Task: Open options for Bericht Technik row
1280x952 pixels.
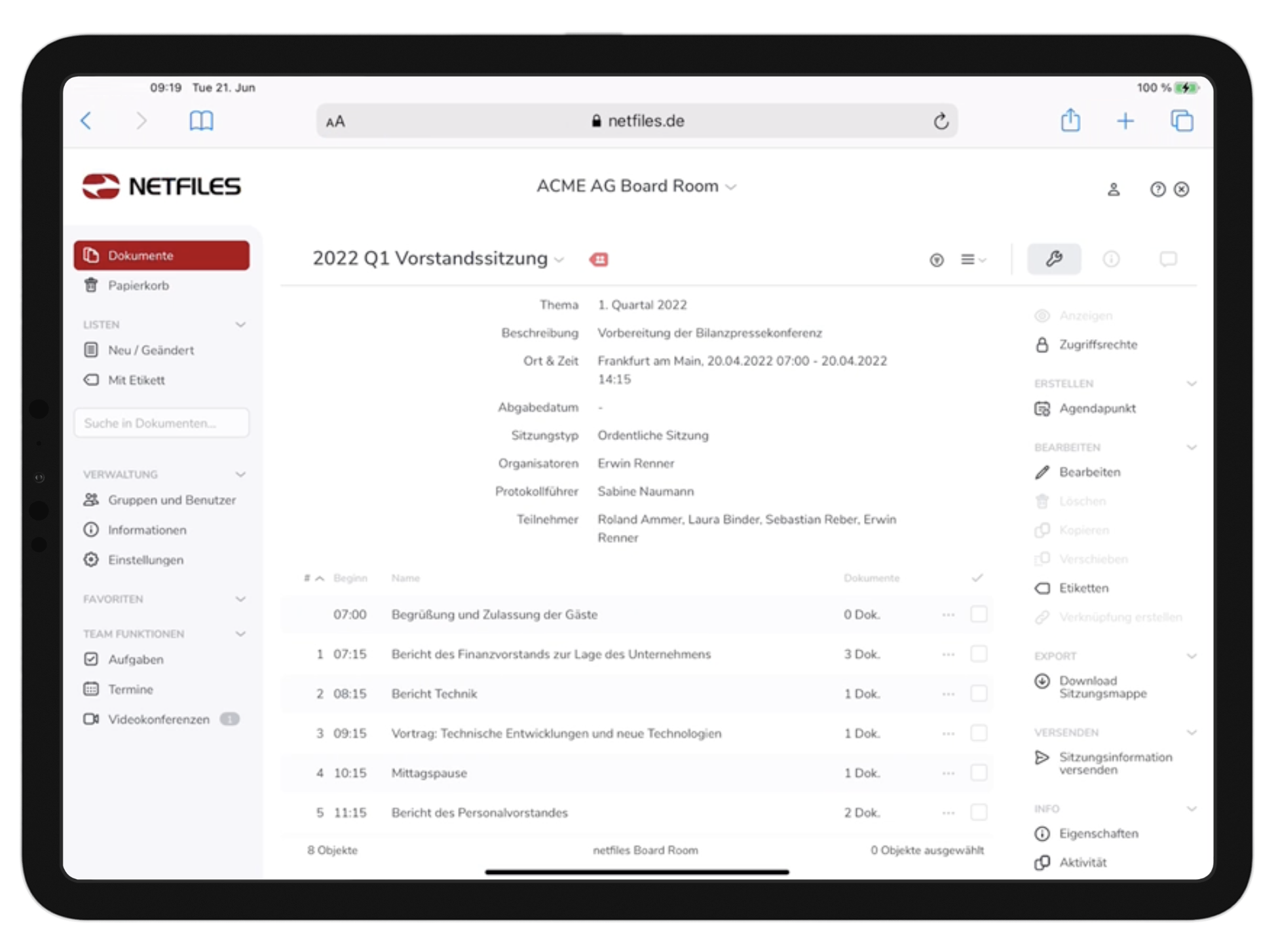Action: pyautogui.click(x=948, y=694)
